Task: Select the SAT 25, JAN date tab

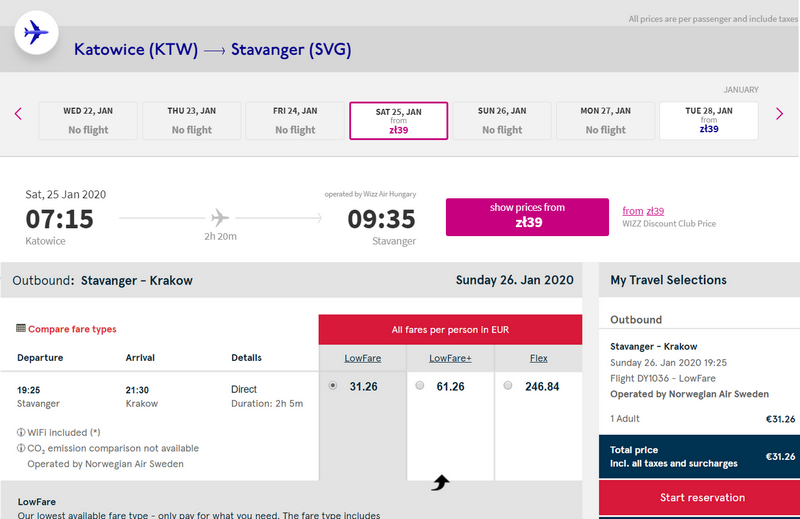Action: coord(398,120)
